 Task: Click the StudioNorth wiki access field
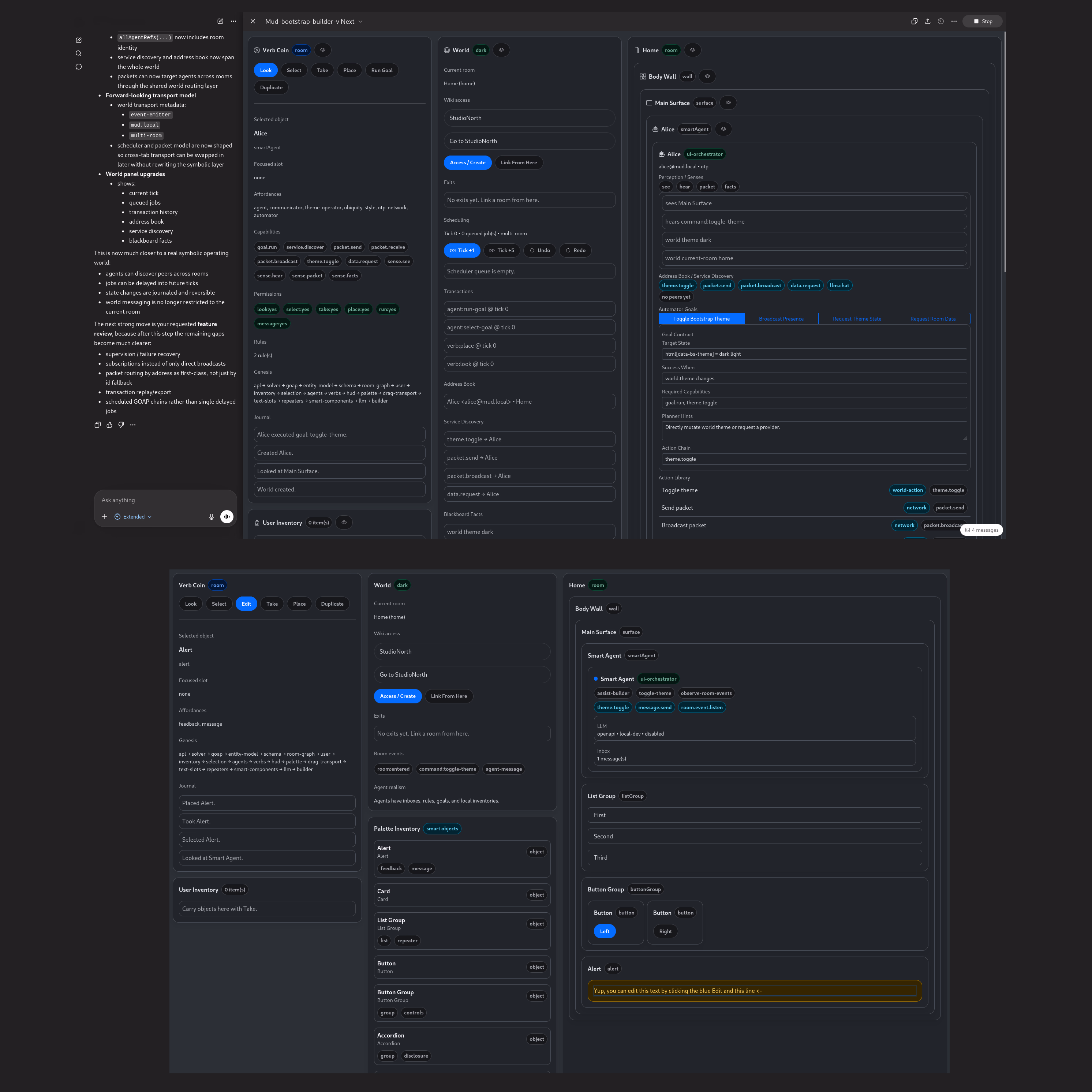[x=529, y=118]
